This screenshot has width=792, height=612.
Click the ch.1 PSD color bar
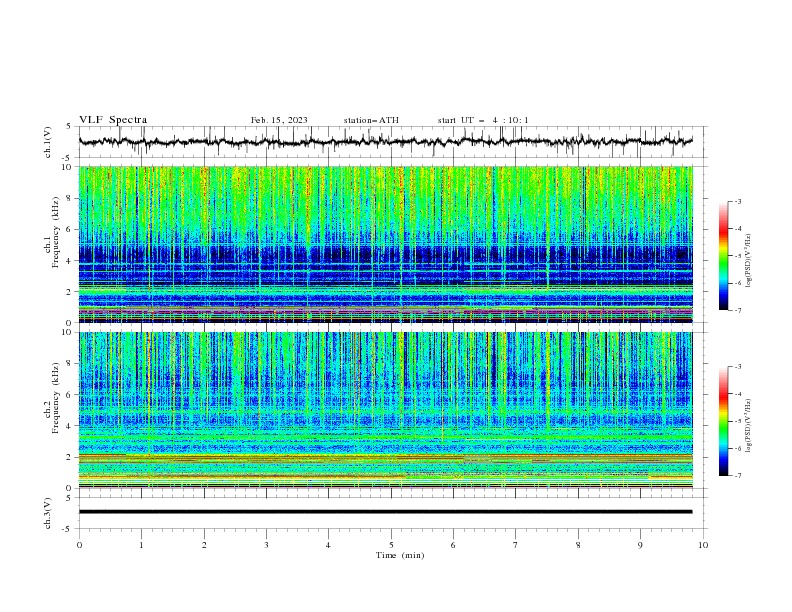723,256
